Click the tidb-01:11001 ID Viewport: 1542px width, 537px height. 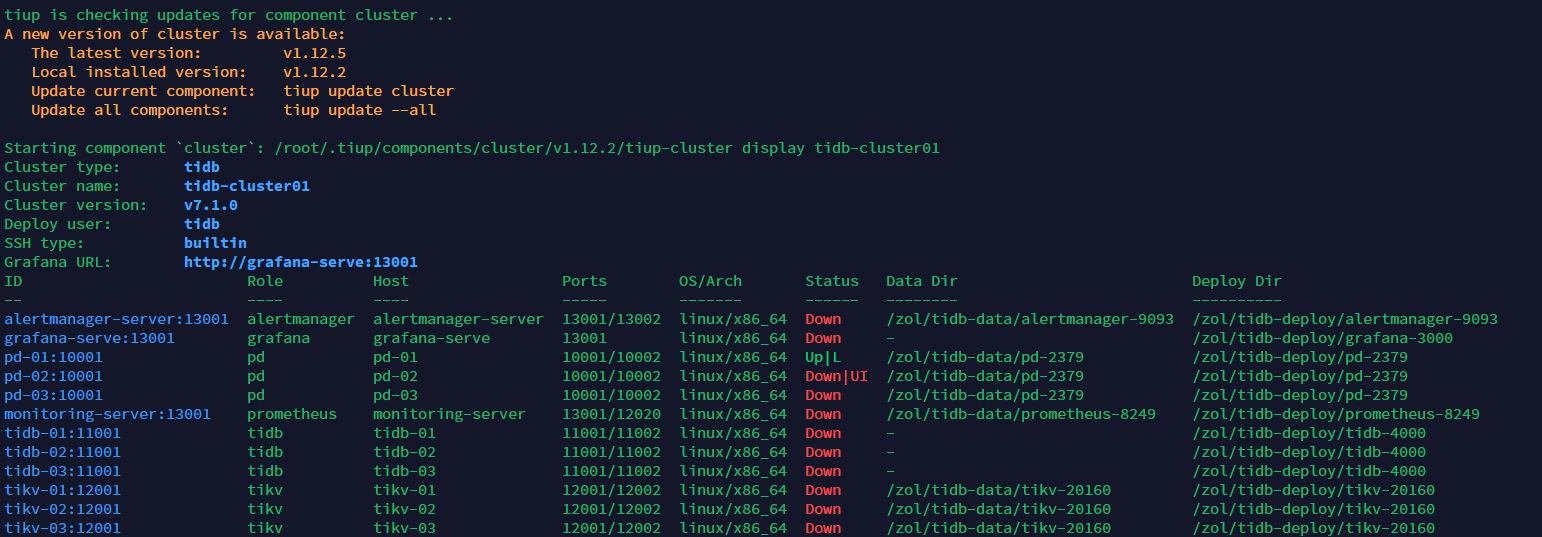tap(63, 433)
